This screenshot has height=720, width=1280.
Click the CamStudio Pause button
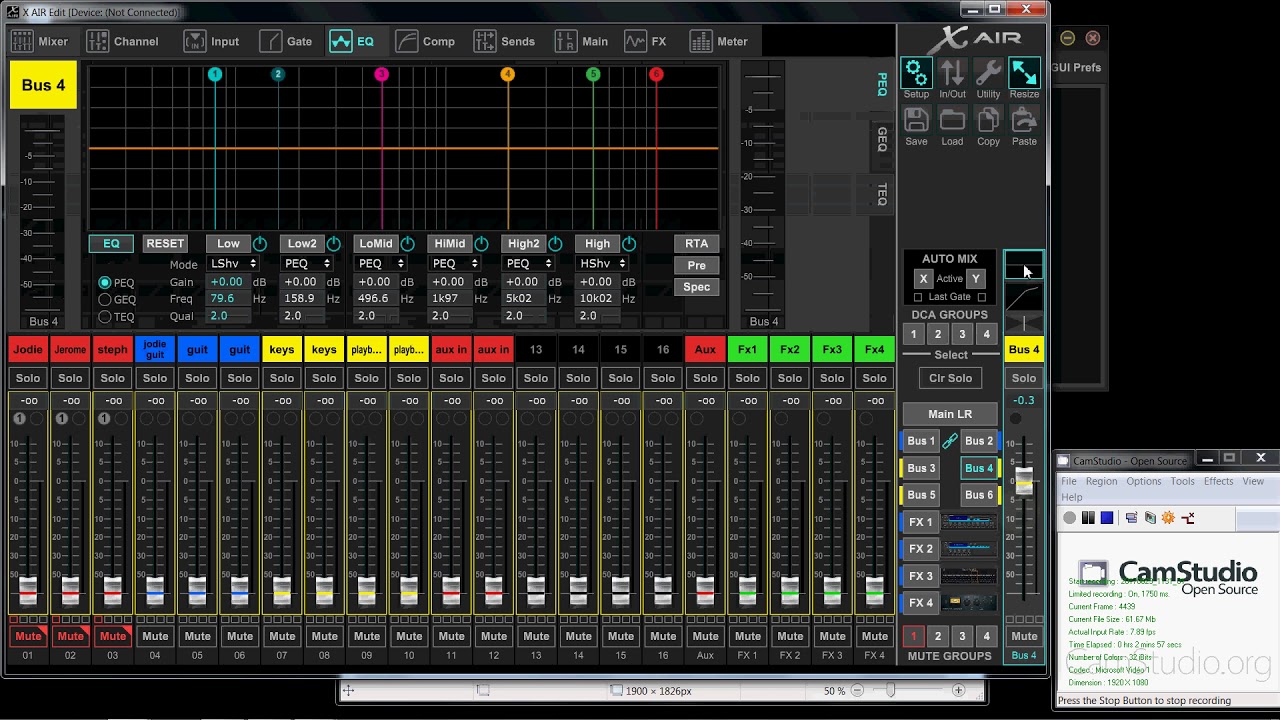click(x=1088, y=518)
